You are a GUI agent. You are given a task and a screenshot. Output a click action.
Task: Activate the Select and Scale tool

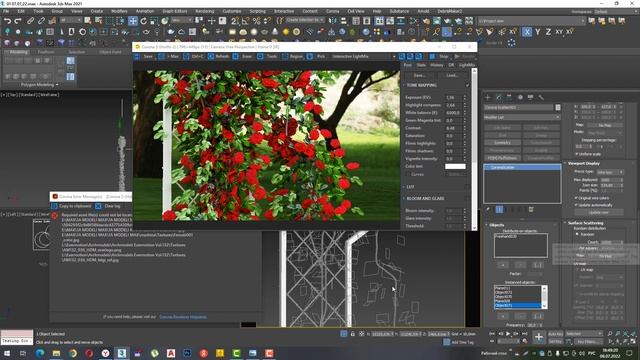(154, 21)
